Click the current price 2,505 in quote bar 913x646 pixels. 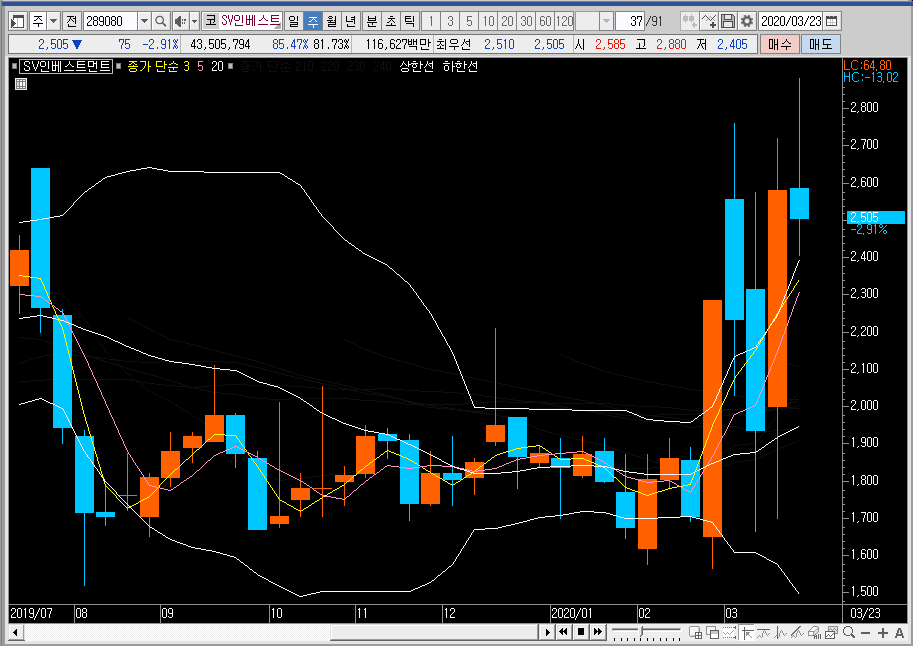pyautogui.click(x=54, y=44)
